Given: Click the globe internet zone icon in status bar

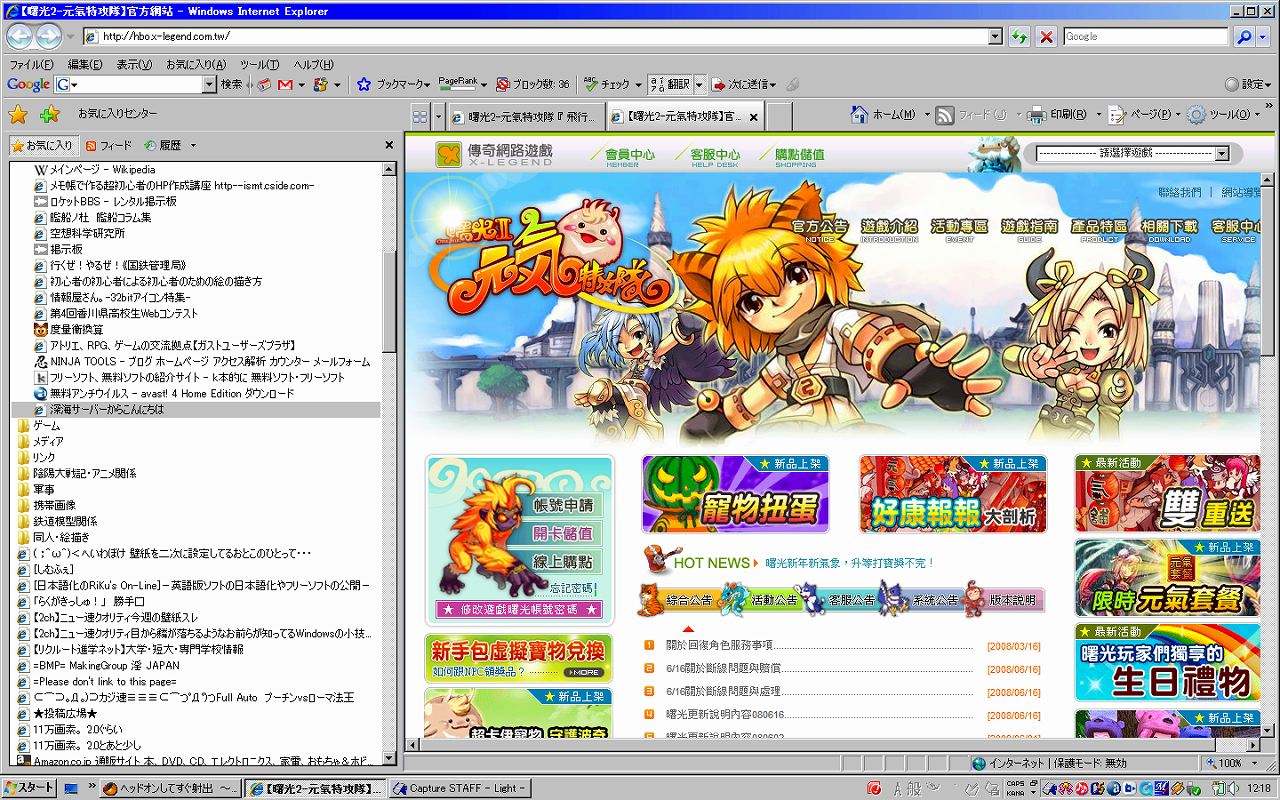Looking at the screenshot, I should pos(979,763).
